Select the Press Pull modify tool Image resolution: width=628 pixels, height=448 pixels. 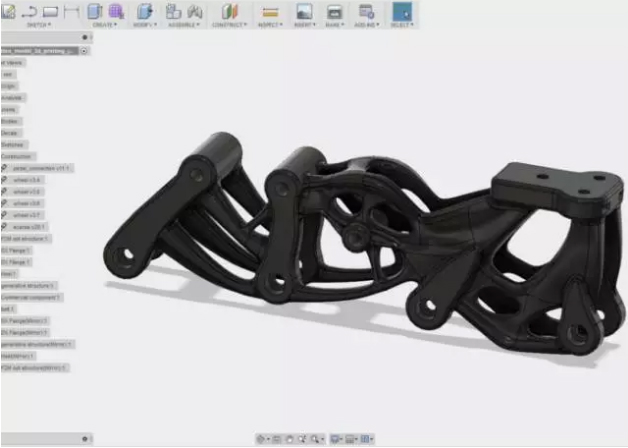click(x=145, y=11)
